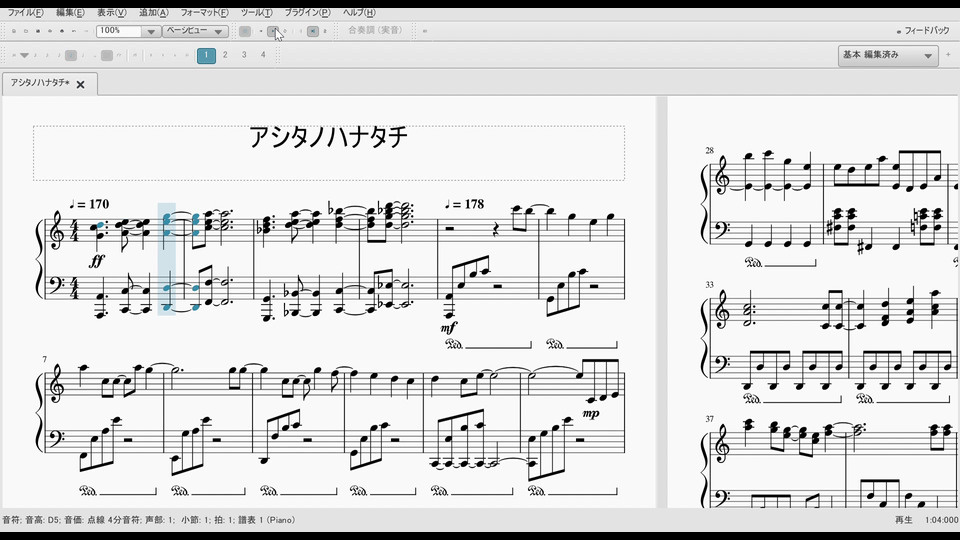Activate the image capture icon
The height and width of the screenshot is (540, 960).
[x=425, y=31]
